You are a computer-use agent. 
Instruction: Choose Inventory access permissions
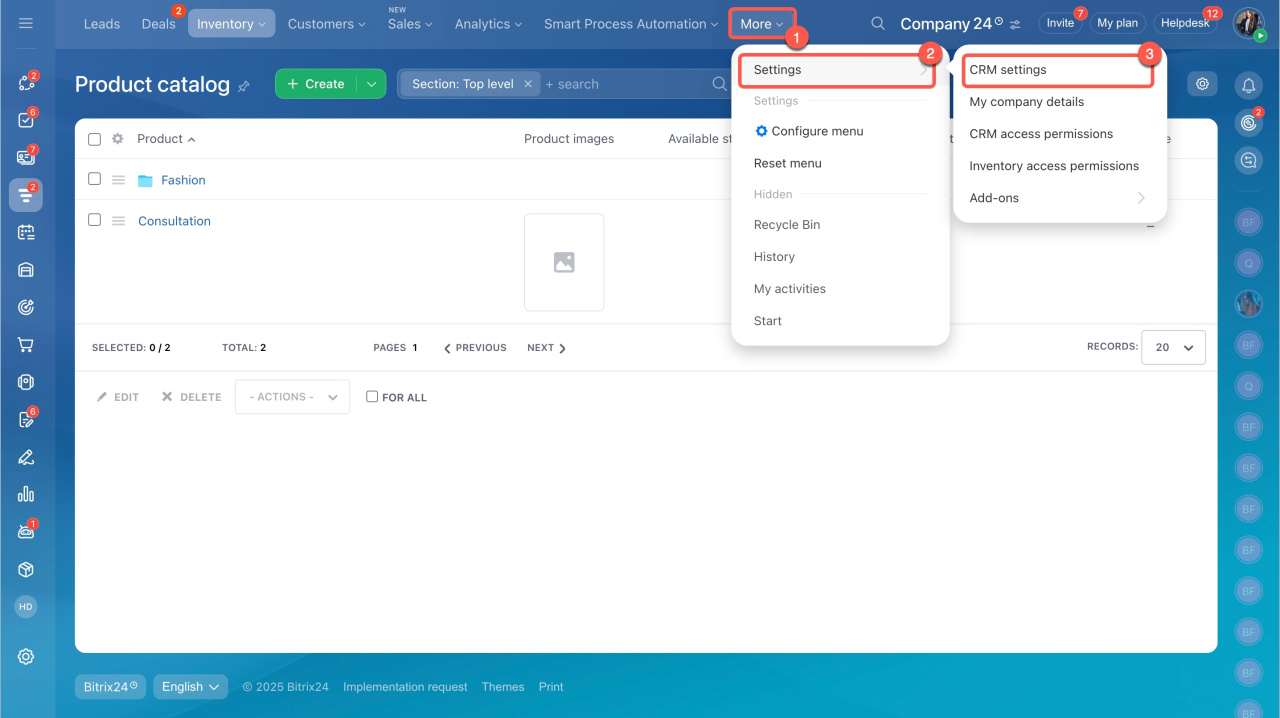[1054, 166]
